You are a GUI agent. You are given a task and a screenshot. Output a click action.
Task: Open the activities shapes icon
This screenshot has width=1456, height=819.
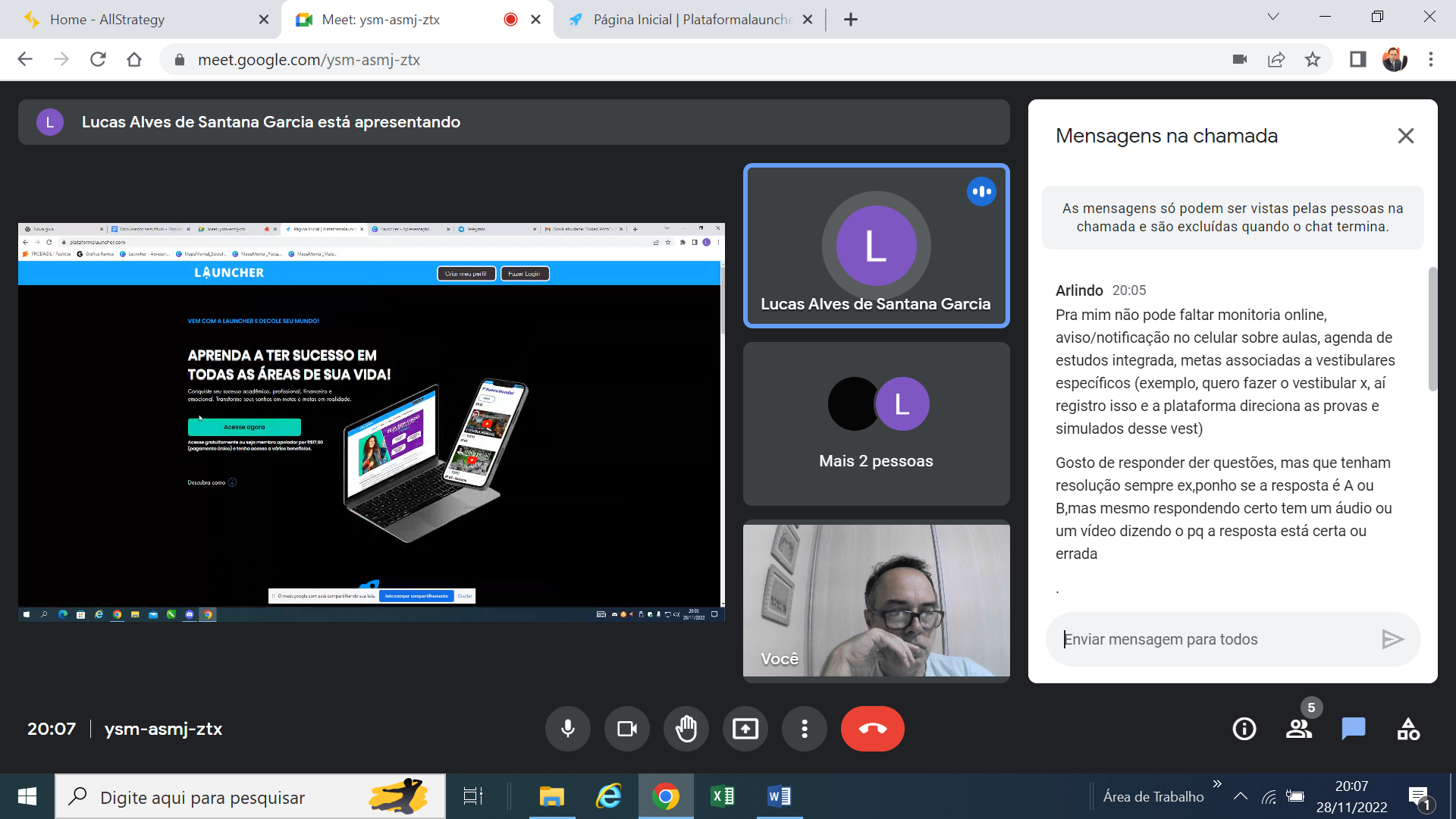1408,729
